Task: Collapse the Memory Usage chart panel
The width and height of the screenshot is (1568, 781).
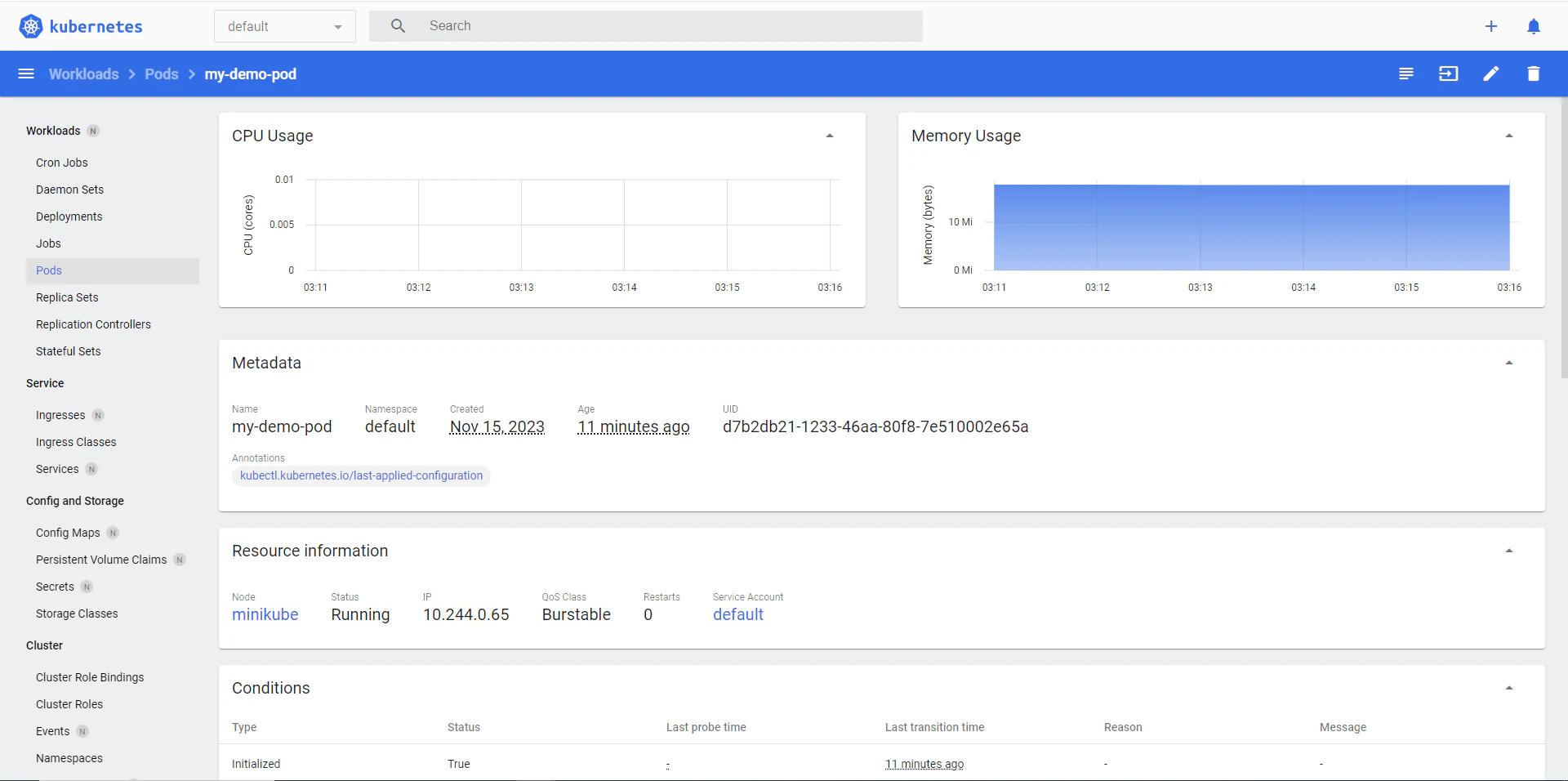Action: pos(1510,135)
